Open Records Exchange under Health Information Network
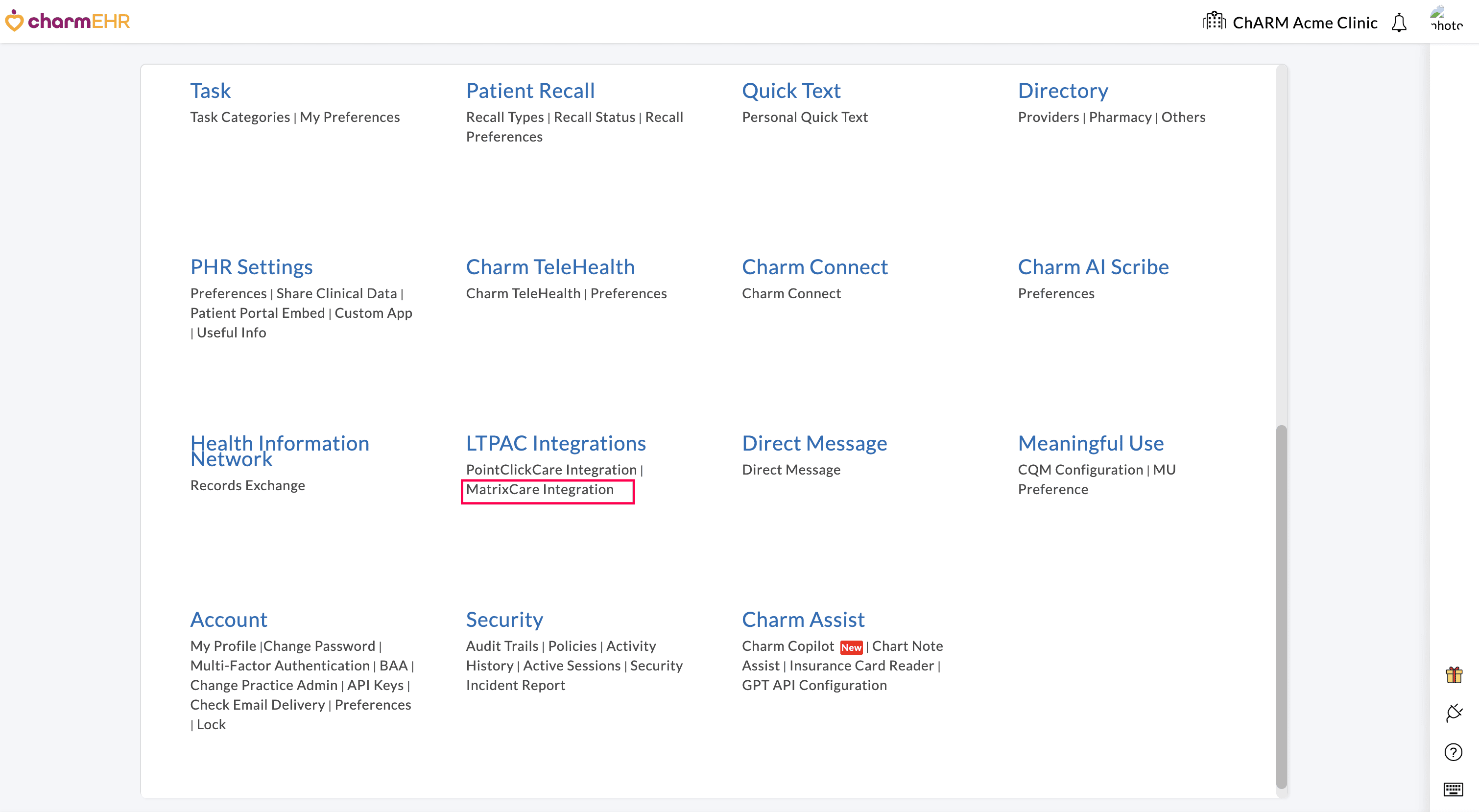Screen dimensions: 1479x812 click(x=247, y=485)
